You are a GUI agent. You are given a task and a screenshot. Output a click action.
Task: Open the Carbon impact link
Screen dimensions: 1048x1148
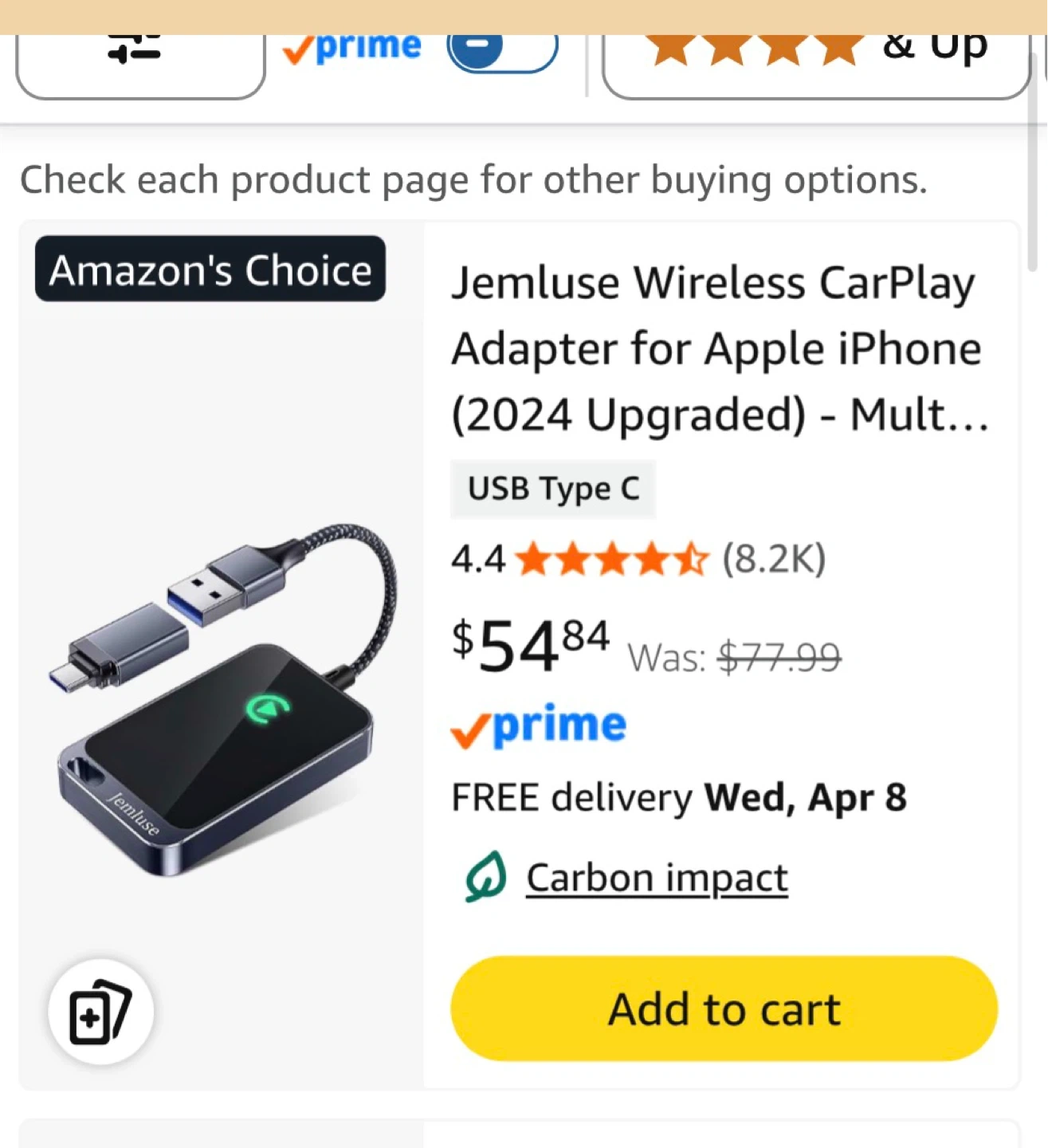tap(657, 878)
